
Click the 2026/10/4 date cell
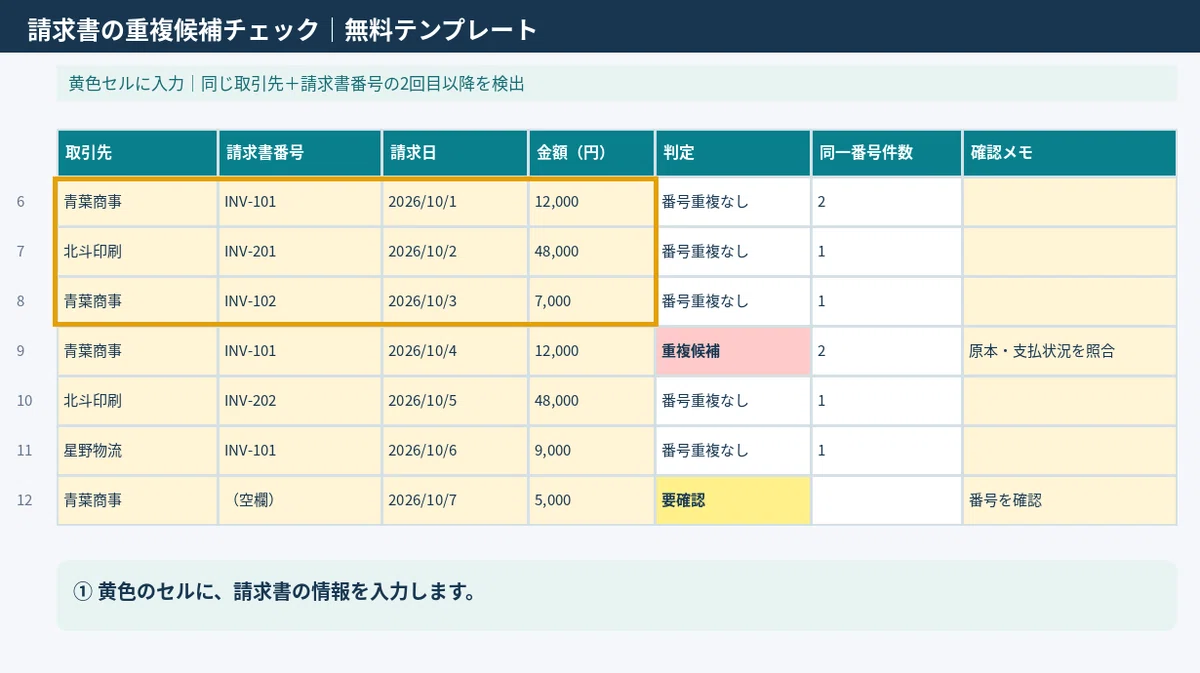[x=455, y=351]
